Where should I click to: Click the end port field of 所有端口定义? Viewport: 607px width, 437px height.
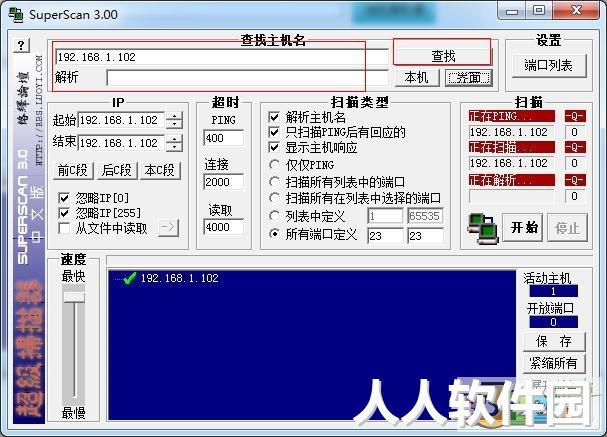(425, 235)
